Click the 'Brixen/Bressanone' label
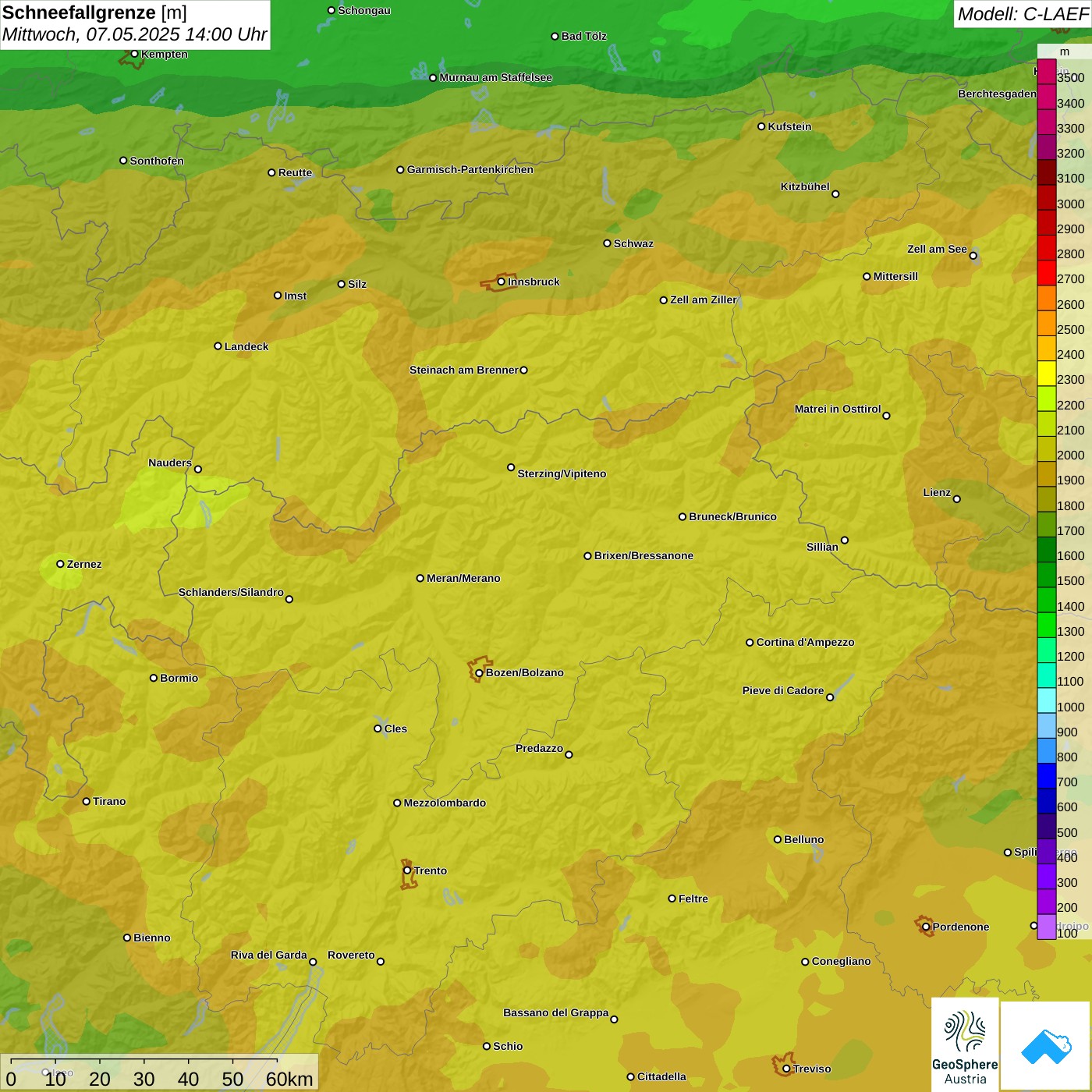The width and height of the screenshot is (1092, 1092). click(x=643, y=555)
